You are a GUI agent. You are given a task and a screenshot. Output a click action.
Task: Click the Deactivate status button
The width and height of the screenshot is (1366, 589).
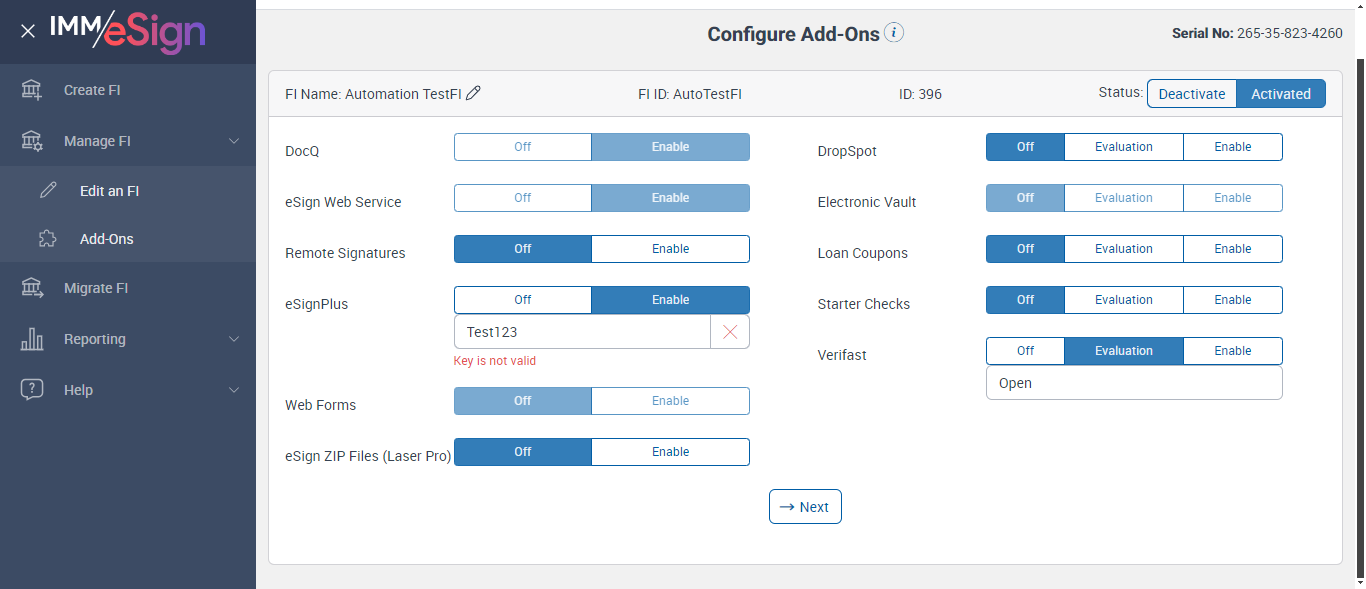point(1191,94)
